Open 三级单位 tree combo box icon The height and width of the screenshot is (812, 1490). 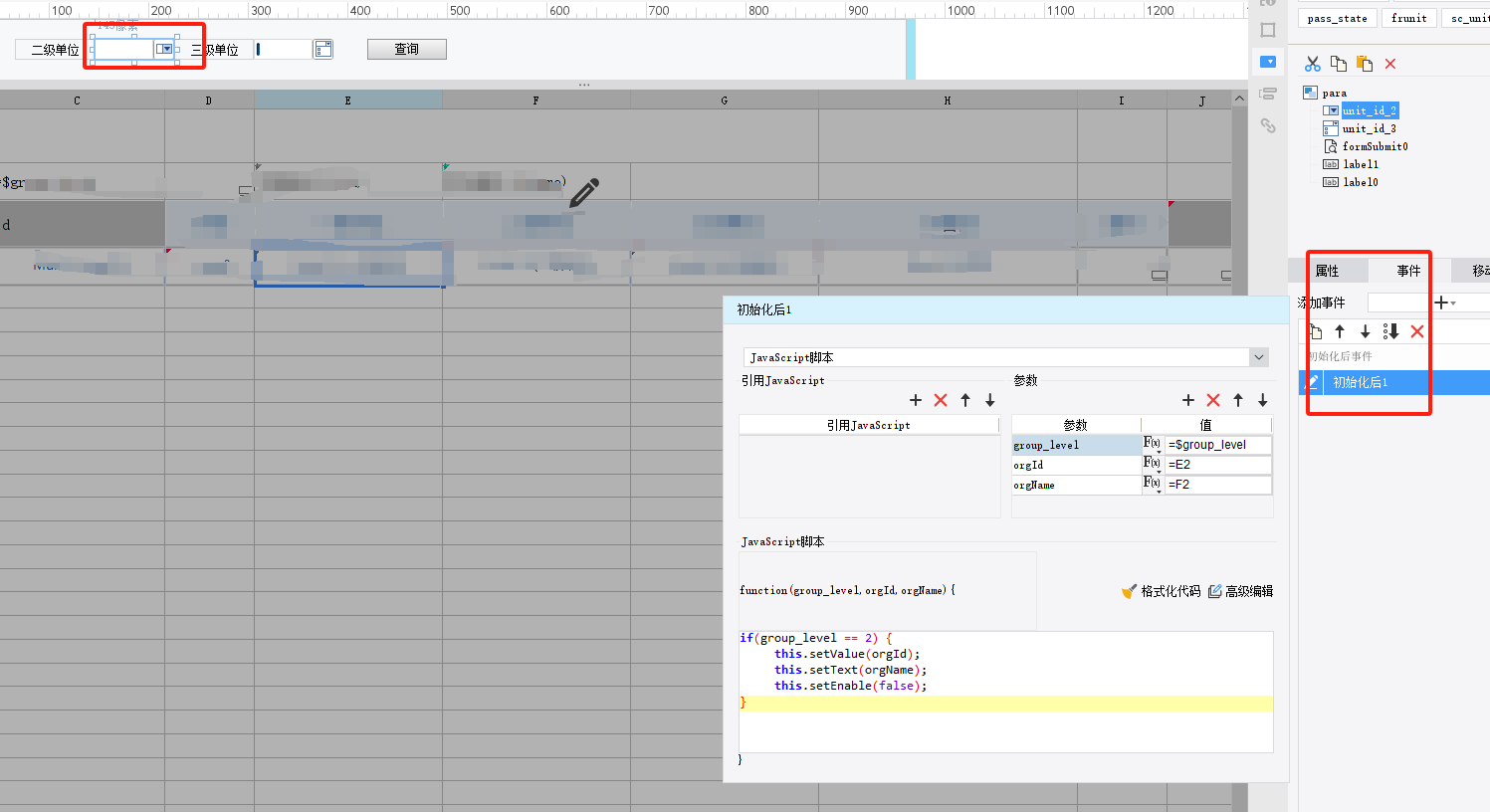click(323, 49)
